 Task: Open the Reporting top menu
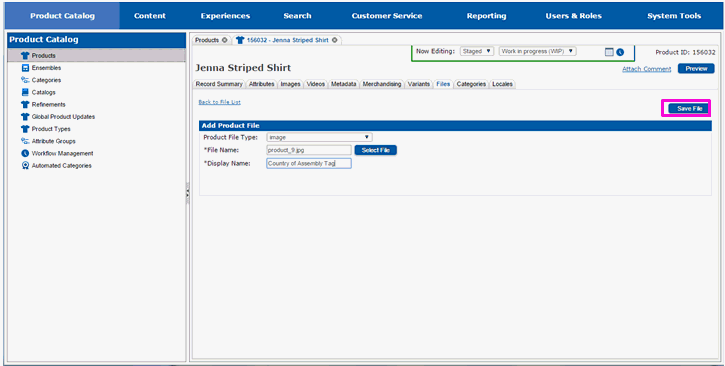[486, 16]
